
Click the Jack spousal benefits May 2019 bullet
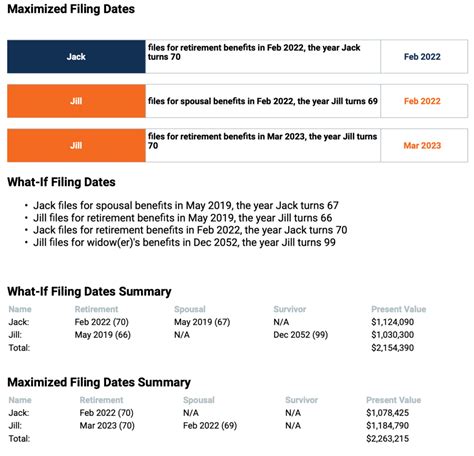pyautogui.click(x=186, y=205)
